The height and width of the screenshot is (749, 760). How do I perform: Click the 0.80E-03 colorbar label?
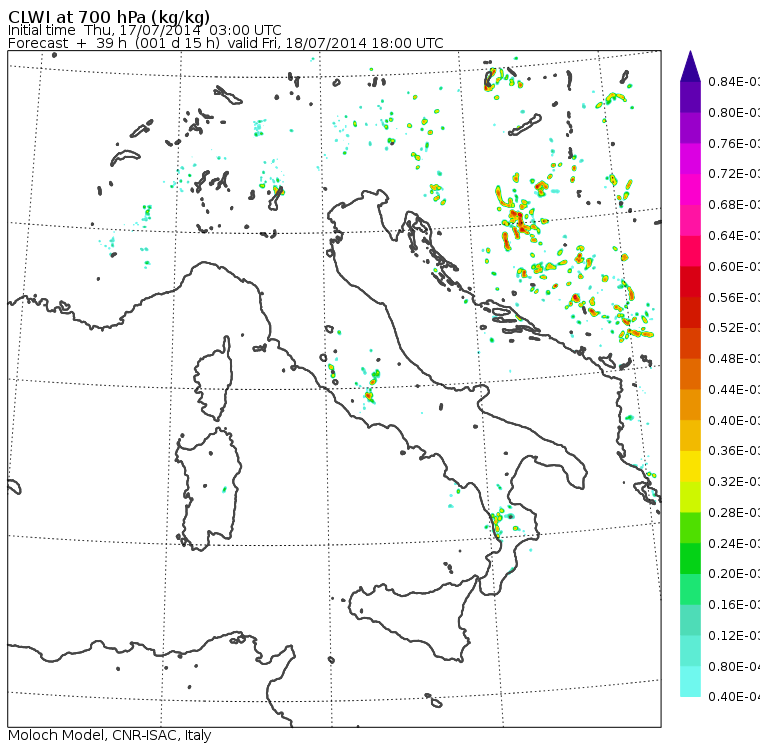pyautogui.click(x=734, y=113)
